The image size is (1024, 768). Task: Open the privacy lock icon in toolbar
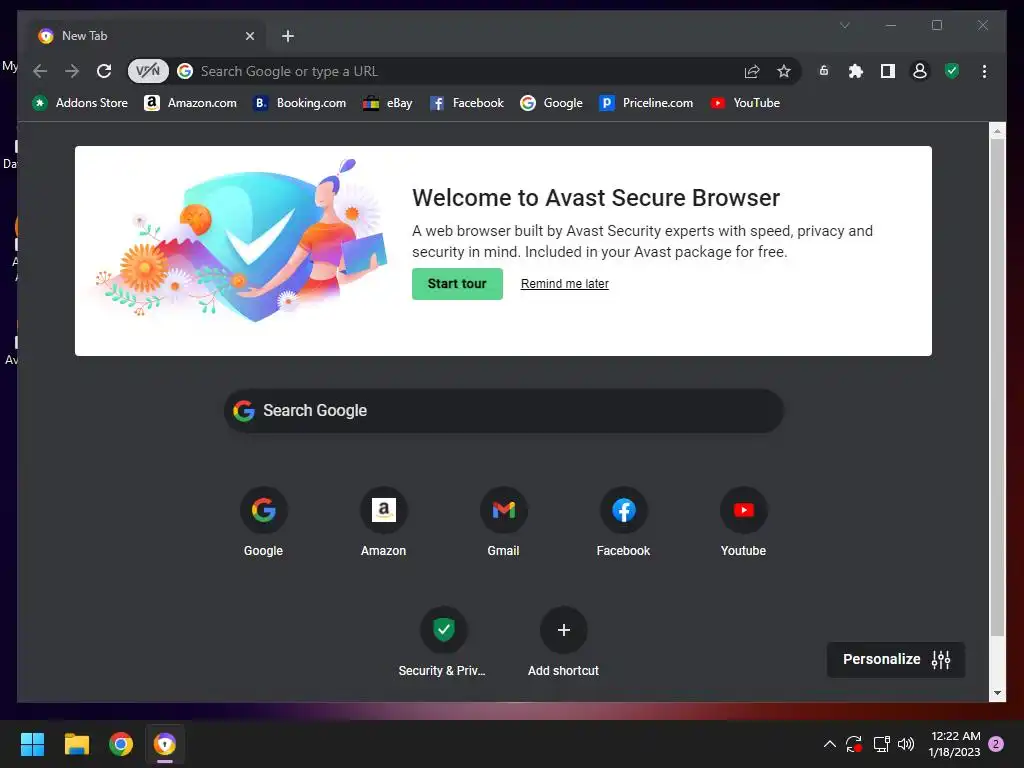pyautogui.click(x=824, y=71)
